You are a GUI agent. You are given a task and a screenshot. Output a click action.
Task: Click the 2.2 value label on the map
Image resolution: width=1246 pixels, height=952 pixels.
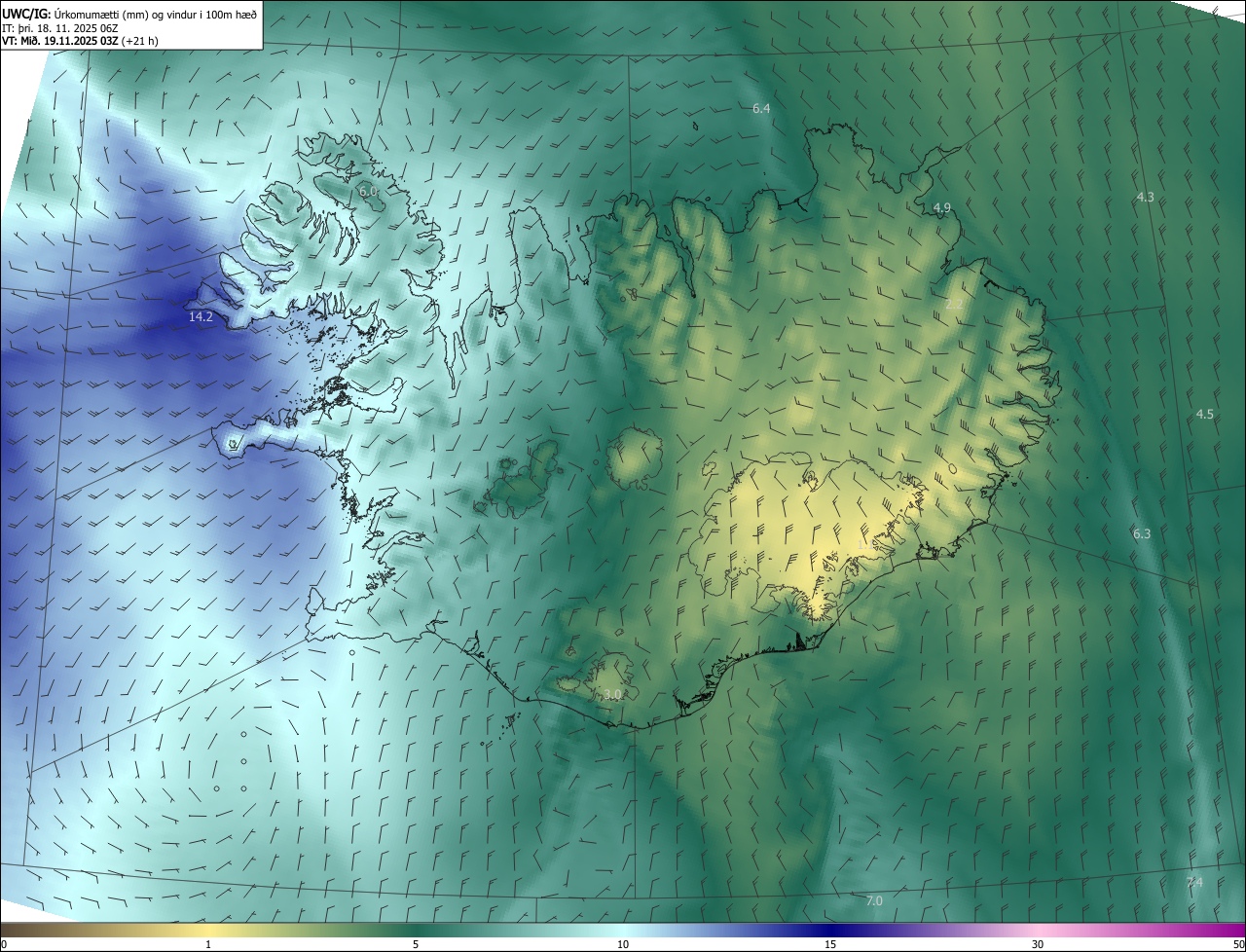click(x=954, y=306)
